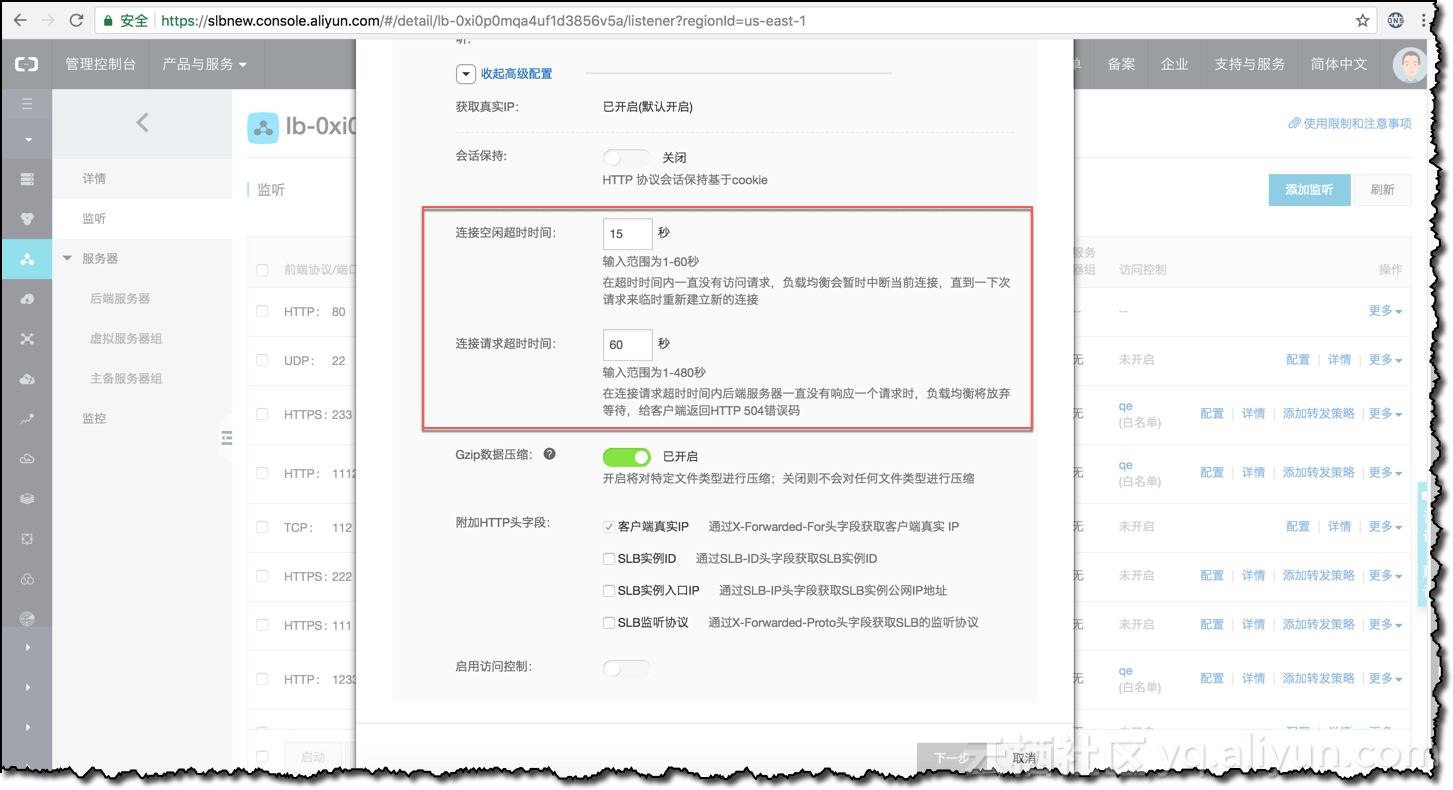Viewport: 1453px width, 790px height.
Task: Open the cloud disk icon below load balancer icon
Action: (27, 299)
